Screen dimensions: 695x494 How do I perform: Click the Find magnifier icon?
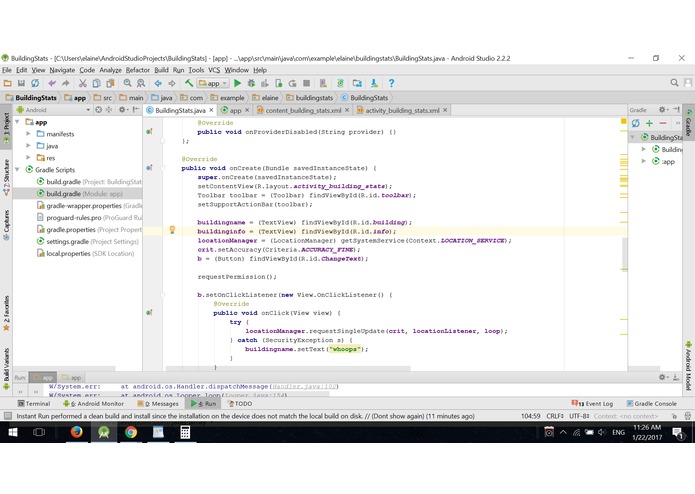[127, 83]
